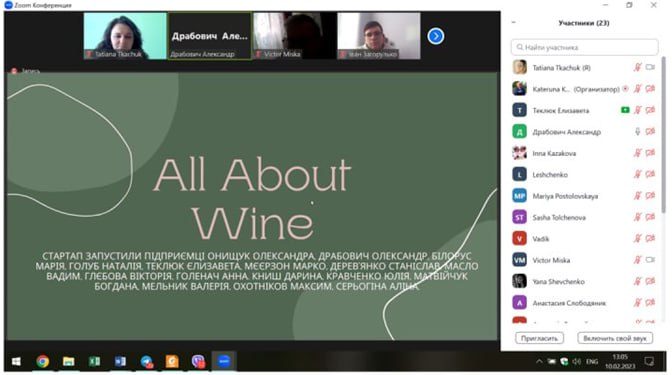Select Victor Miska's video thumbnail
Image resolution: width=672 pixels, height=375 pixels.
click(x=294, y=36)
